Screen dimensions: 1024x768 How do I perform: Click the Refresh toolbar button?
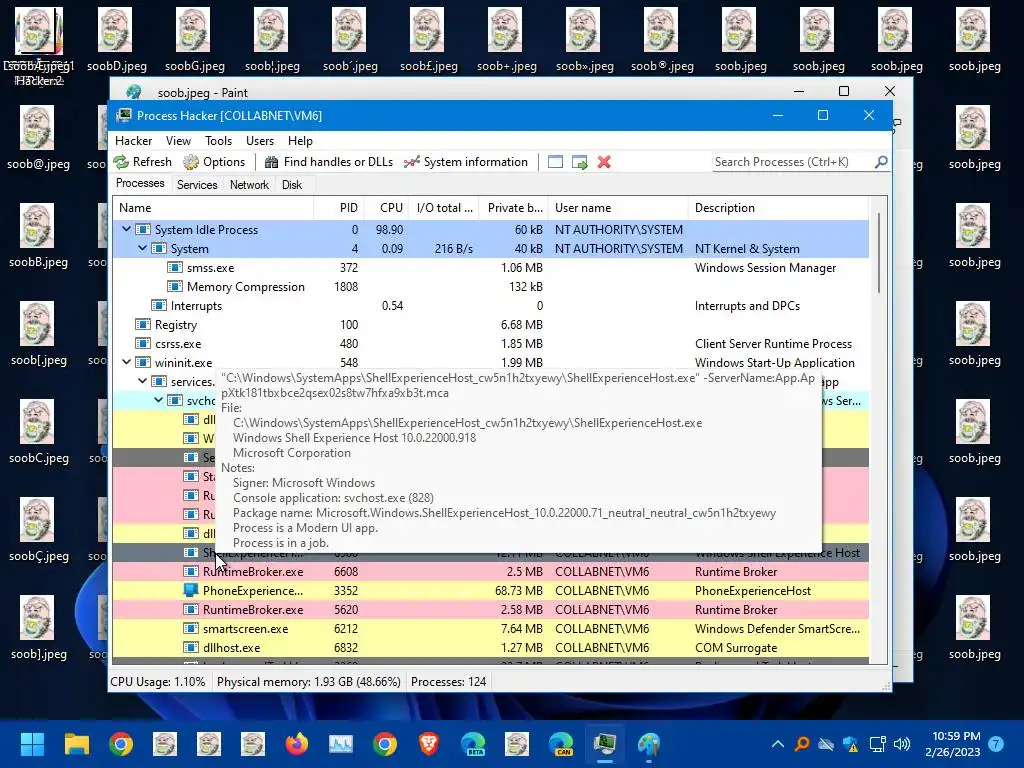pos(142,162)
